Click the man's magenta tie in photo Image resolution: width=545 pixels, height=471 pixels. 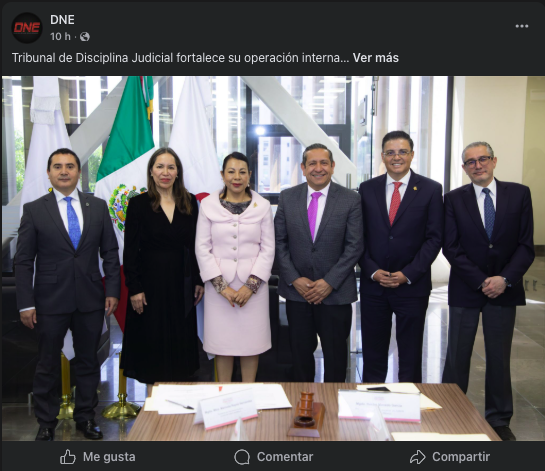pos(314,215)
